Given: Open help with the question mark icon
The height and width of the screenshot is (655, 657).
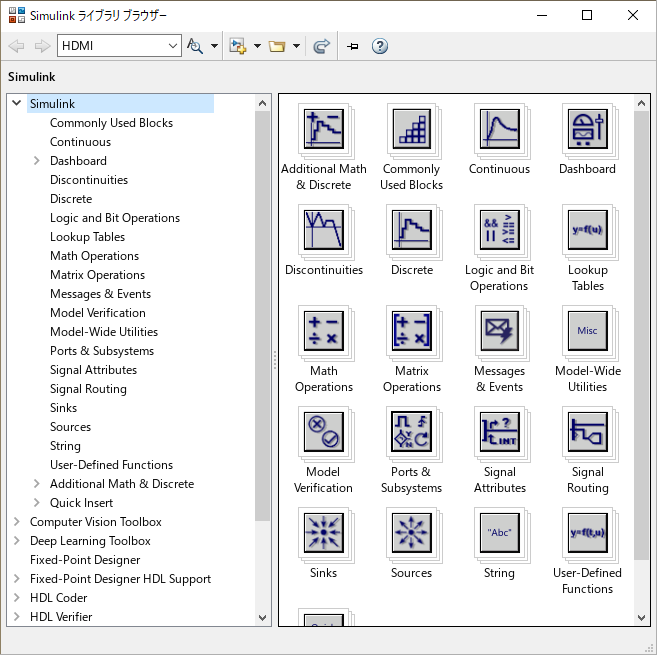Looking at the screenshot, I should pos(380,46).
